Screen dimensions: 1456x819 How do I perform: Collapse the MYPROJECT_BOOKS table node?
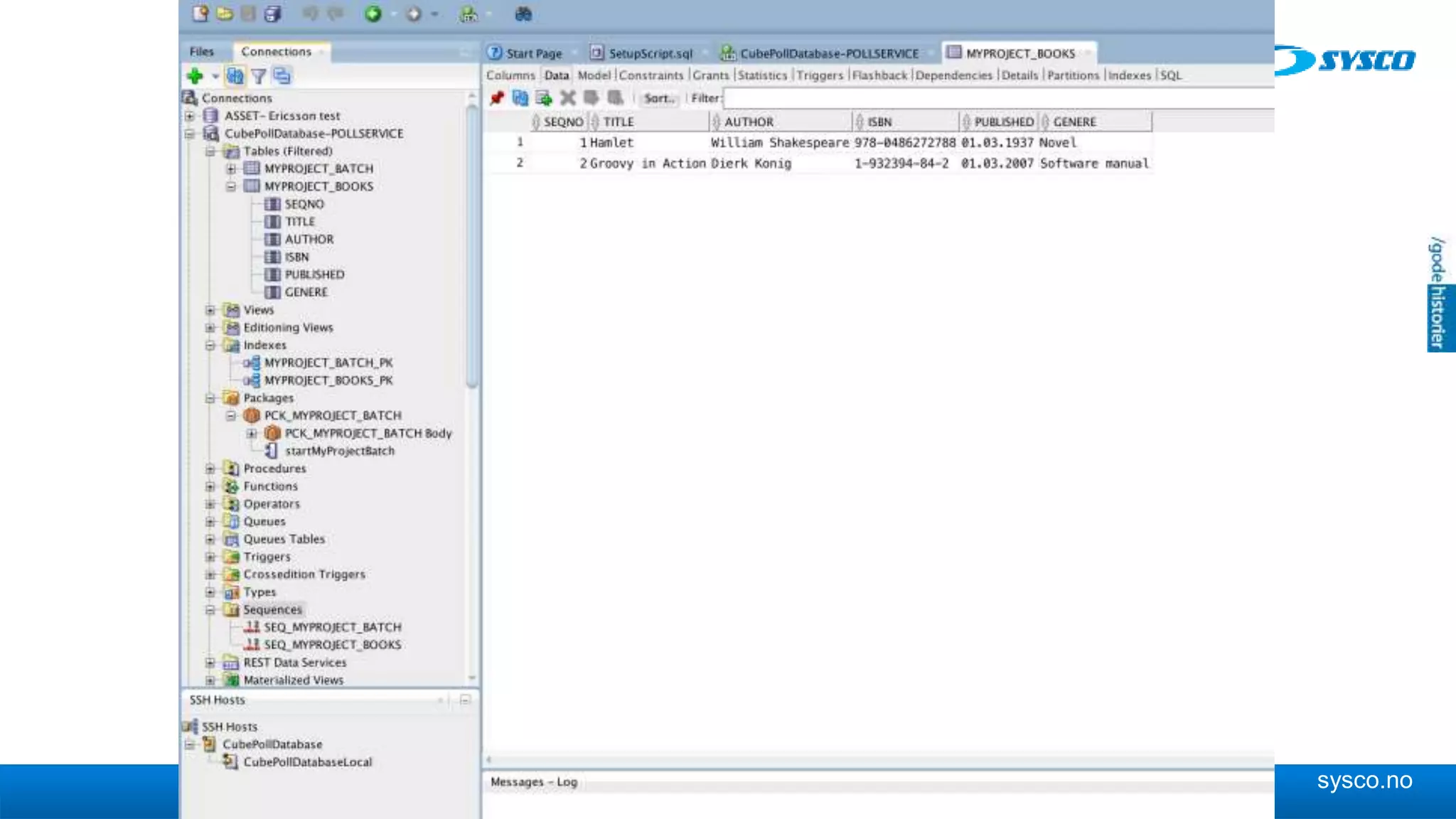(231, 187)
